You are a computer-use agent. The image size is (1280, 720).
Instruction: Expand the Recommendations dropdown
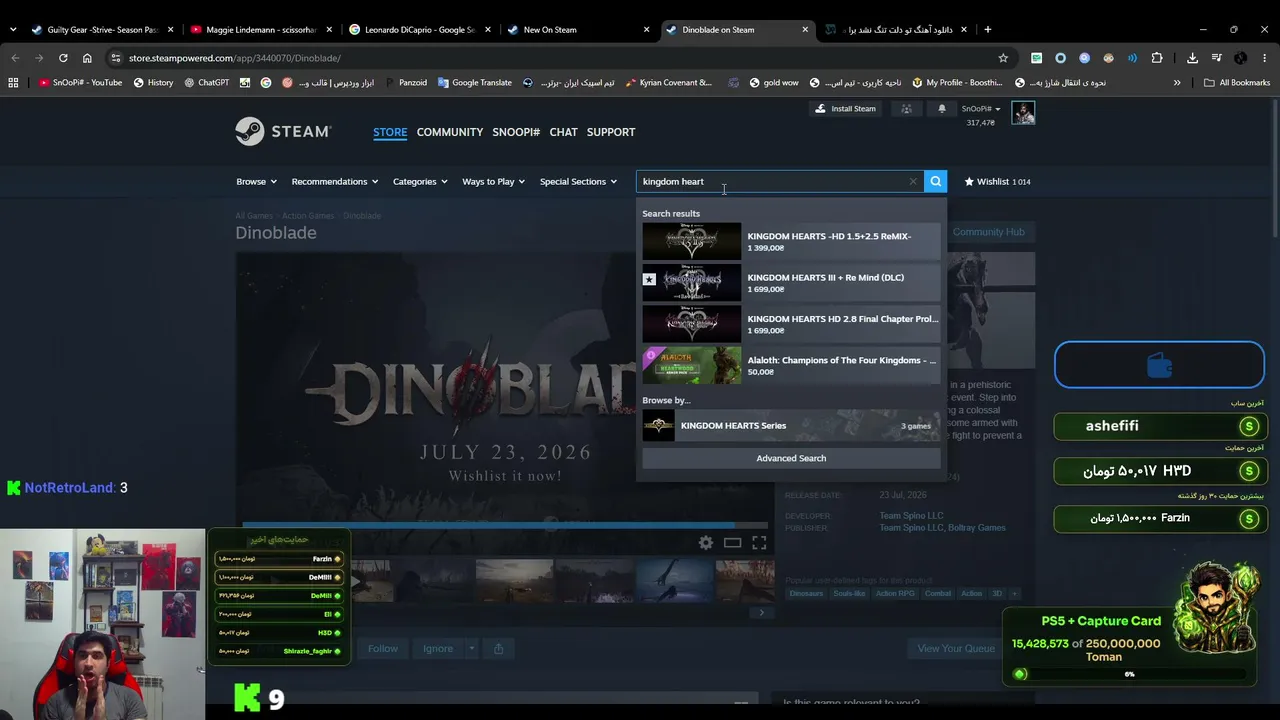click(335, 182)
